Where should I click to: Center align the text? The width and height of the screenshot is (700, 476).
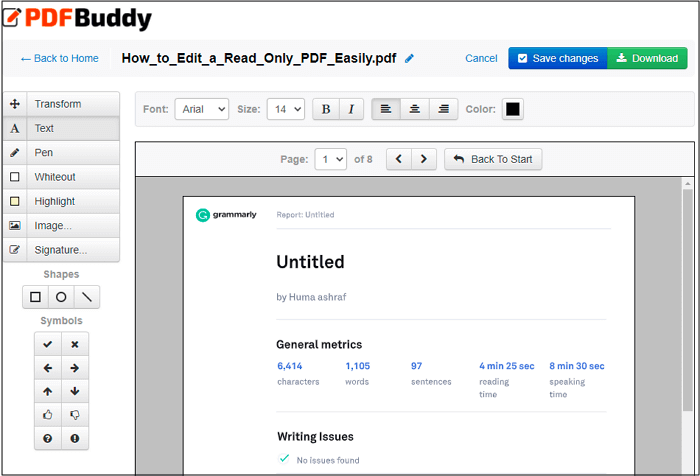point(415,109)
